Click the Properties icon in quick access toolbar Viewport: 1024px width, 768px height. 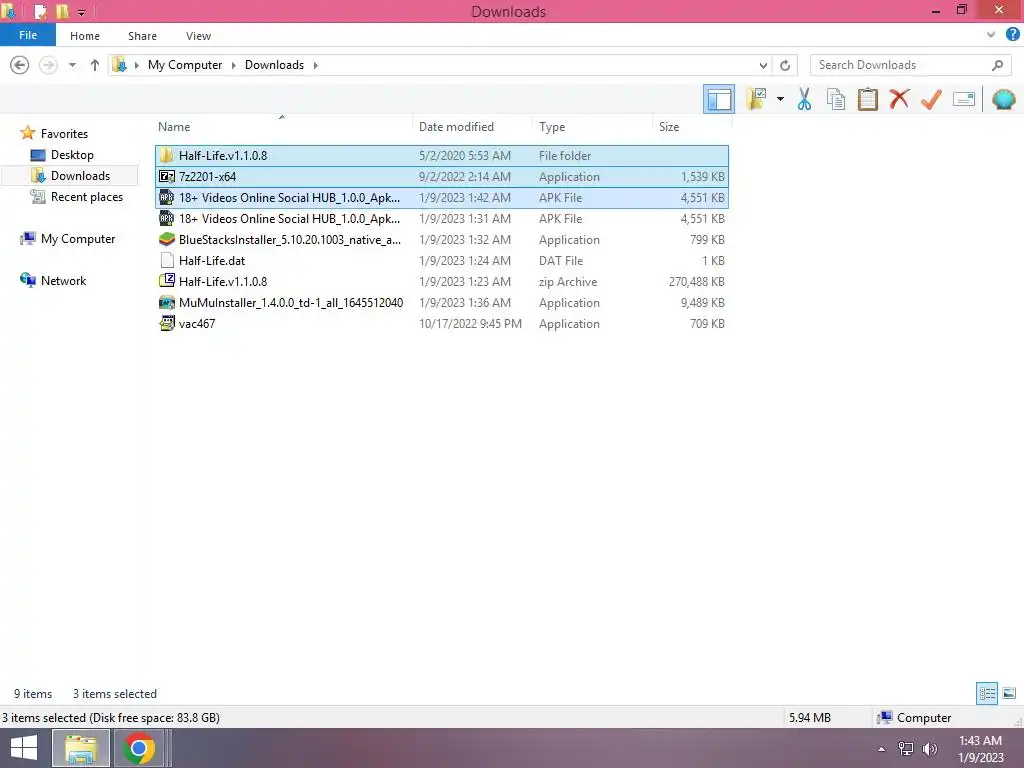(x=40, y=11)
